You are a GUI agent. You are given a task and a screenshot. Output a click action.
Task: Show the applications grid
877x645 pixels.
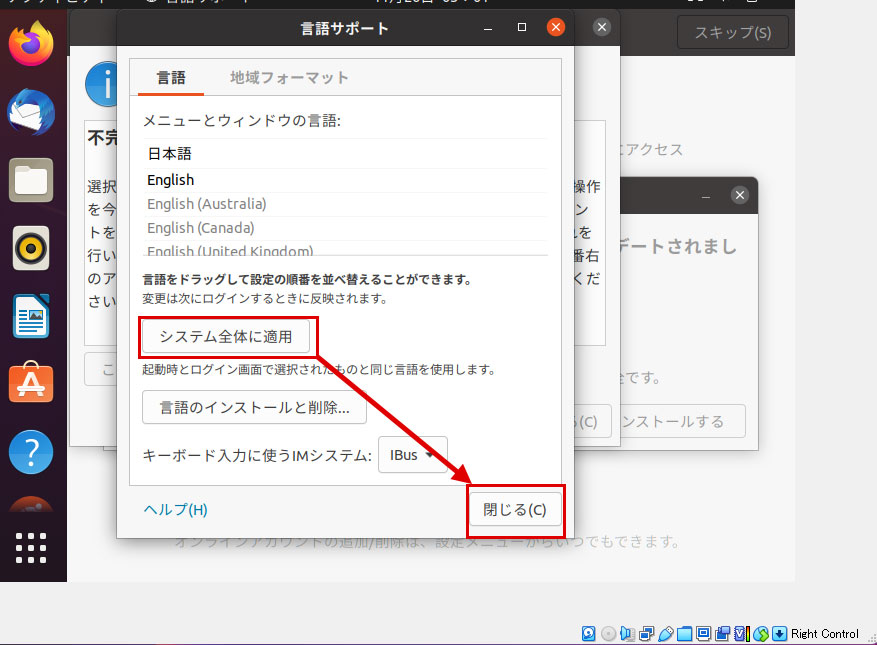(31, 548)
